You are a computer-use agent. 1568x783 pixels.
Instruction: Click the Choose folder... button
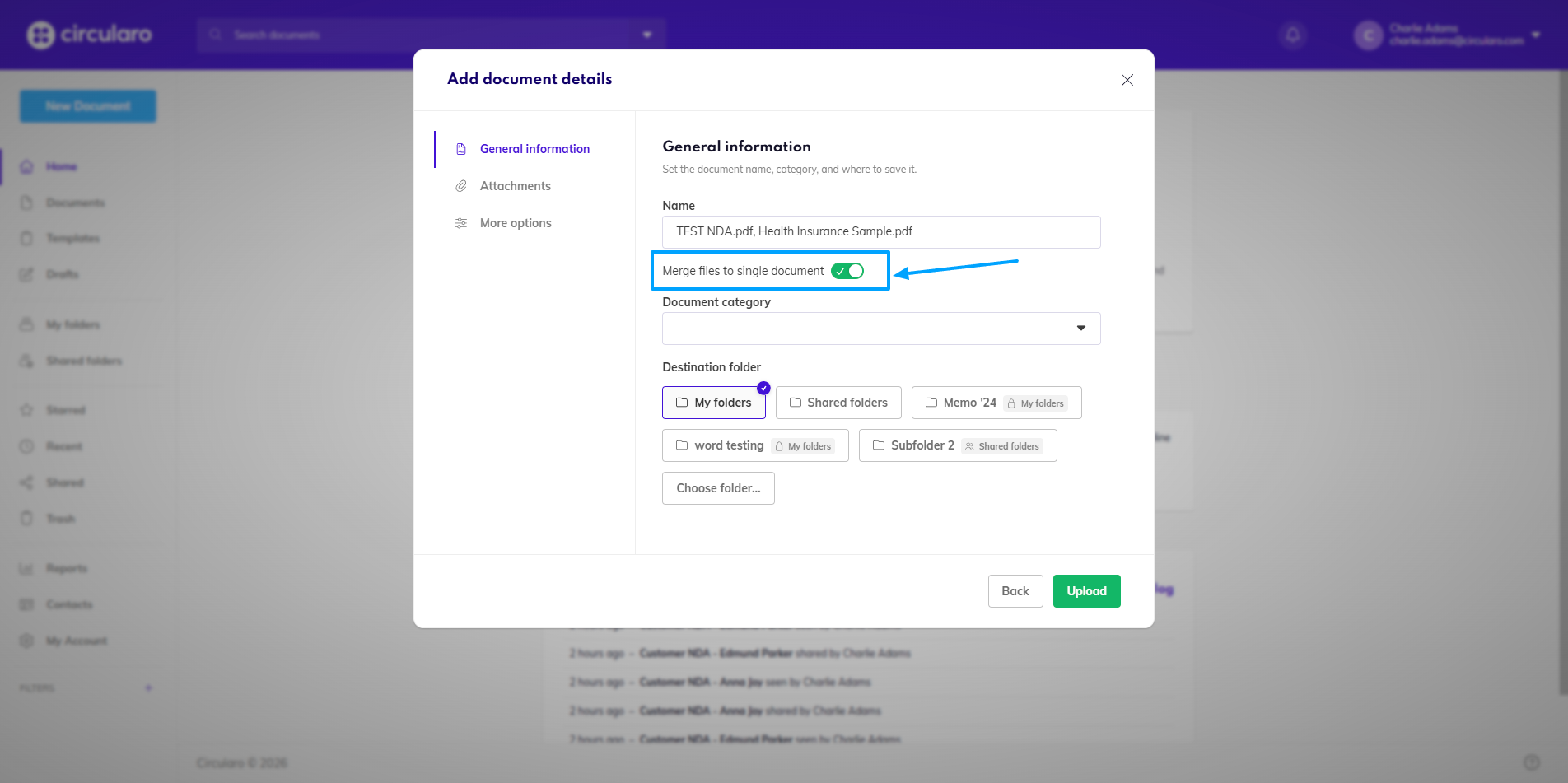[x=718, y=488]
